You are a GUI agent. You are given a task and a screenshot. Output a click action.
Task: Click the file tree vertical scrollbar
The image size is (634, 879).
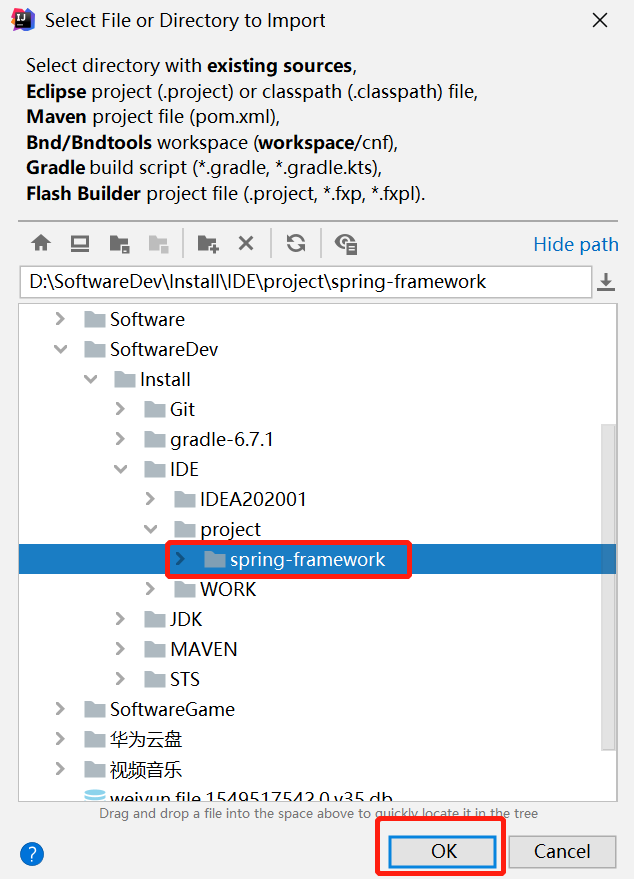[x=608, y=586]
